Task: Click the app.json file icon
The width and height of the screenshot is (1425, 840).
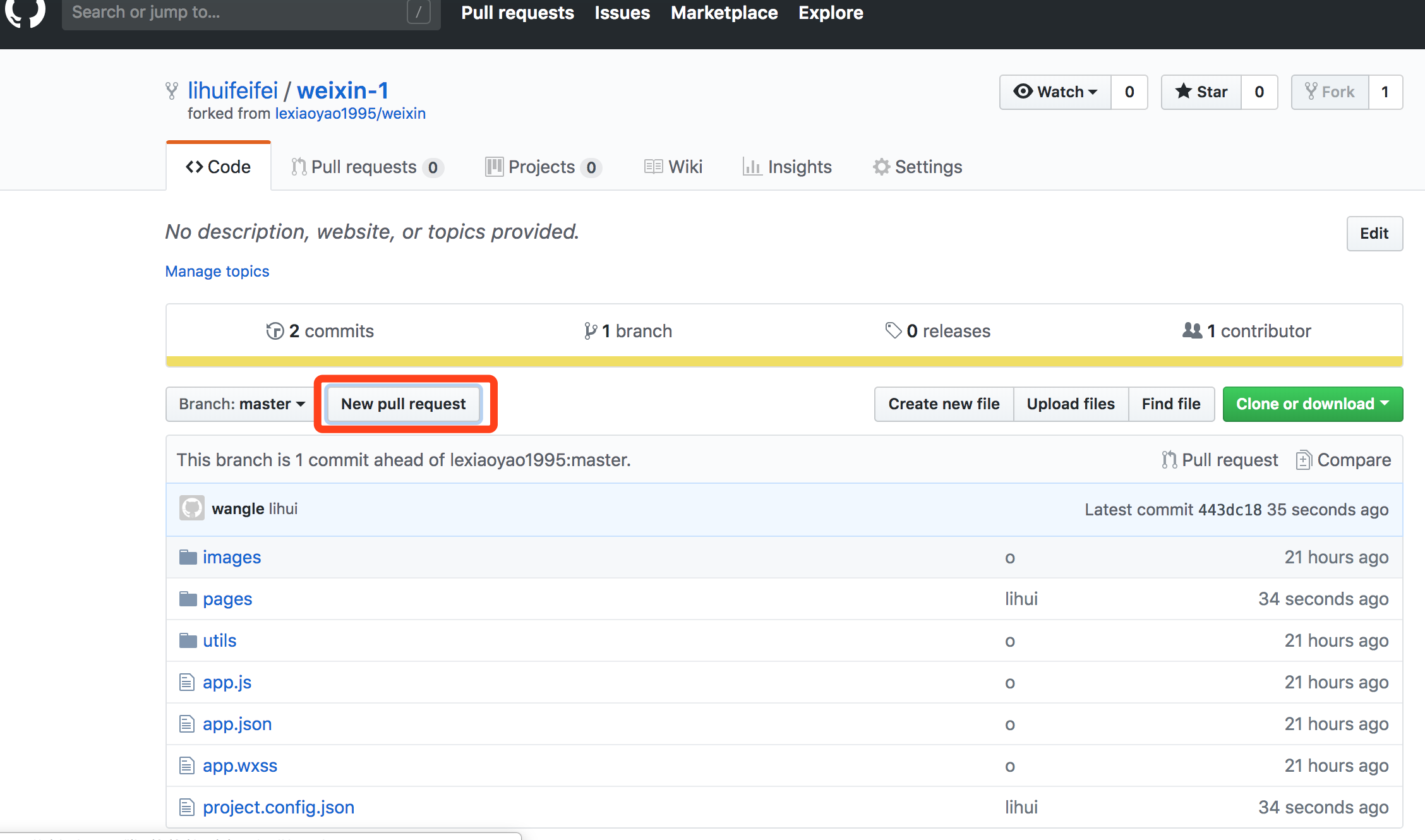Action: [186, 724]
